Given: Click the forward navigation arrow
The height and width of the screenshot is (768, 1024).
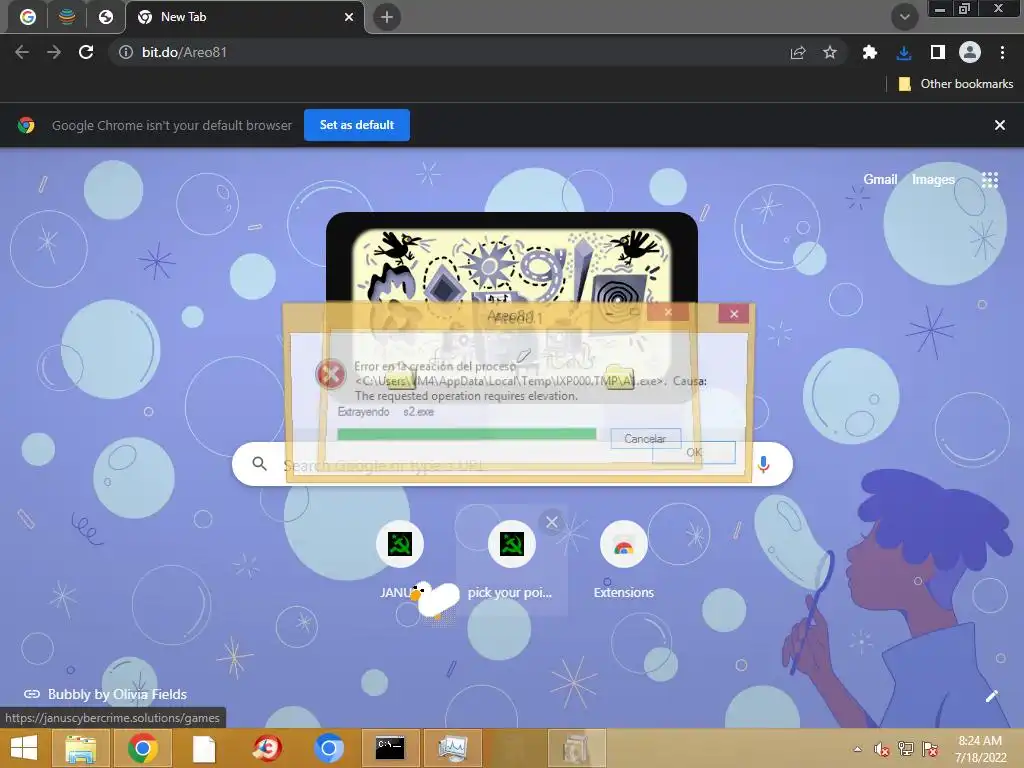Looking at the screenshot, I should [54, 52].
